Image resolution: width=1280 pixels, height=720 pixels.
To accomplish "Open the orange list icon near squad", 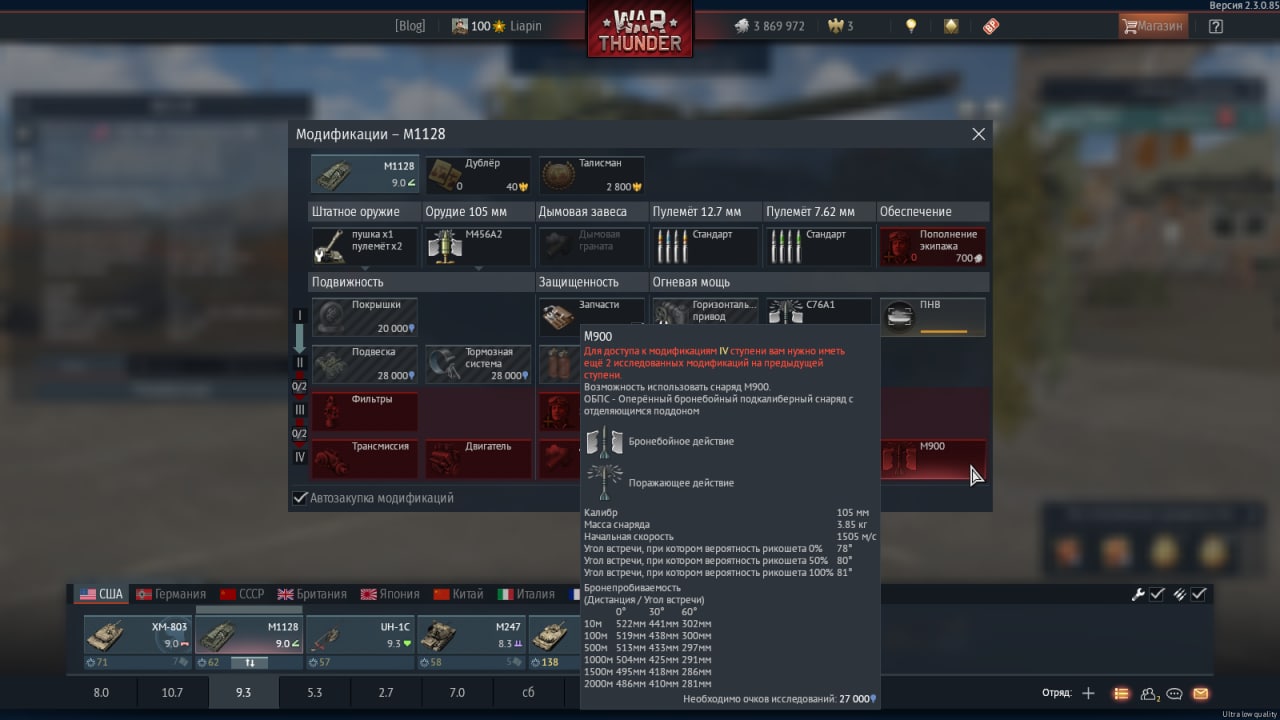I will click(1122, 693).
